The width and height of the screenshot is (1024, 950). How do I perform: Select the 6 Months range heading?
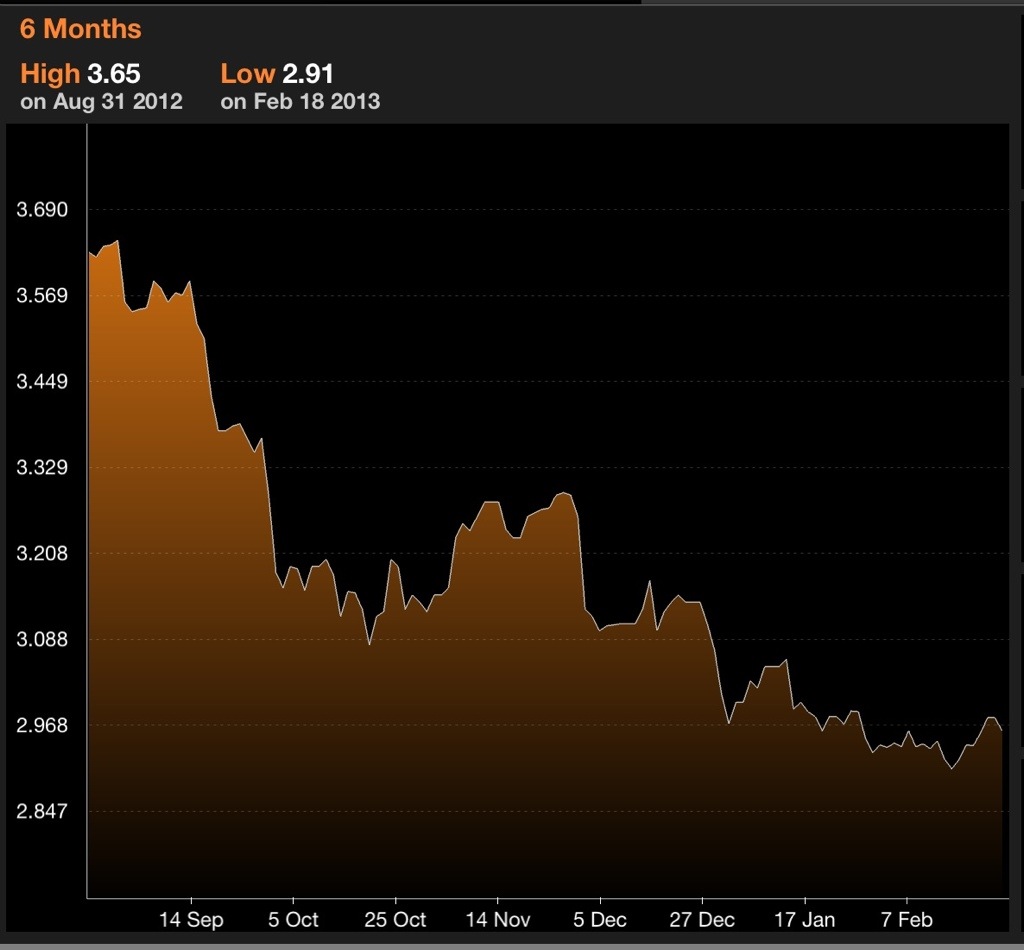click(x=80, y=29)
